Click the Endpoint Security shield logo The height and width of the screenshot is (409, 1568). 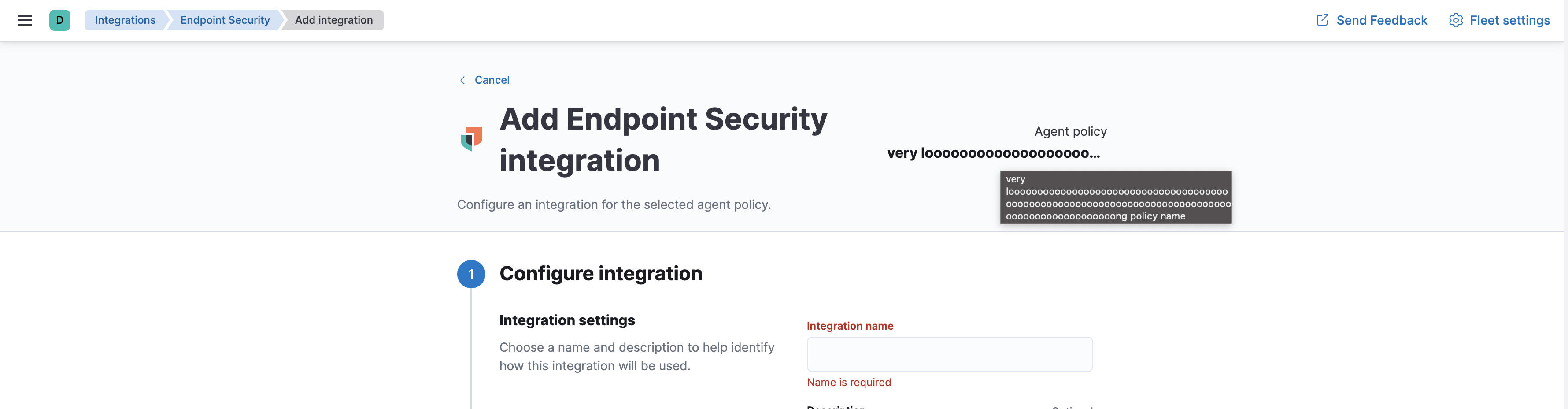471,139
